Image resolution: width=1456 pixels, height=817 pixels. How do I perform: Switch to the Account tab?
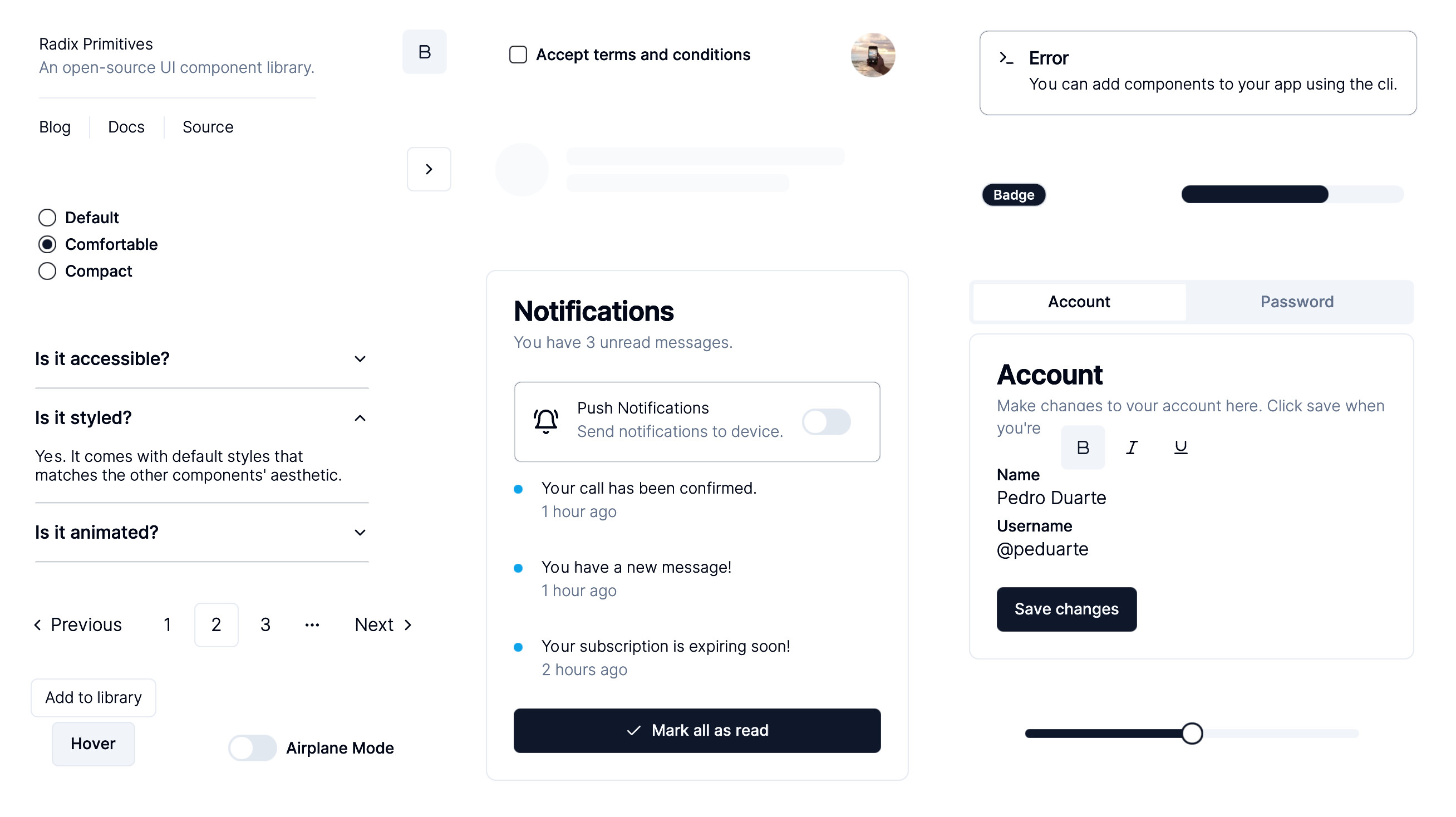point(1079,302)
